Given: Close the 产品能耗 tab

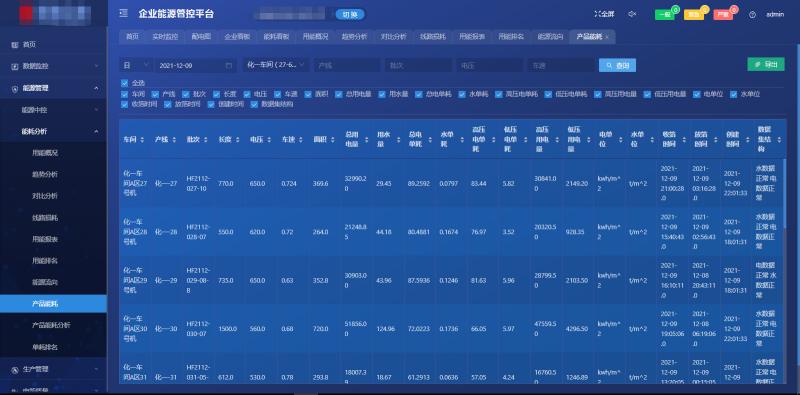Looking at the screenshot, I should tap(607, 37).
